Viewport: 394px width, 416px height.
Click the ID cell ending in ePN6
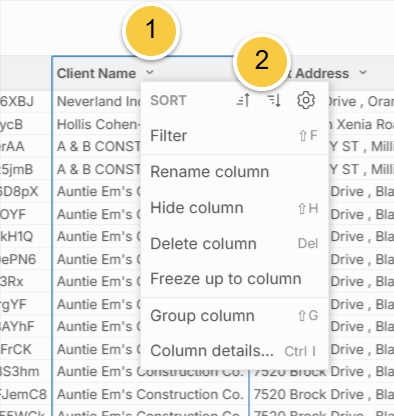point(26,259)
